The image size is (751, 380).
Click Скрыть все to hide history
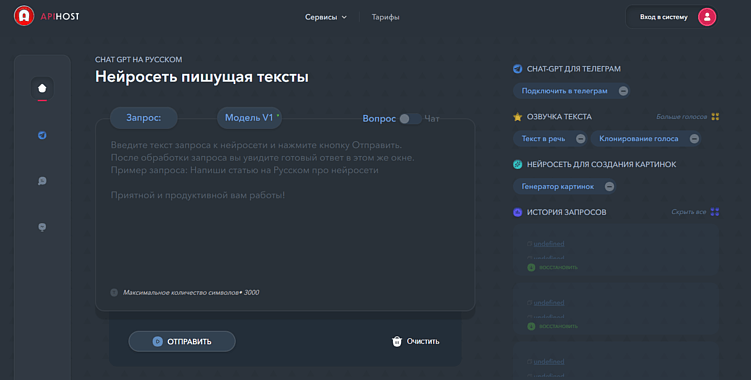(x=688, y=212)
